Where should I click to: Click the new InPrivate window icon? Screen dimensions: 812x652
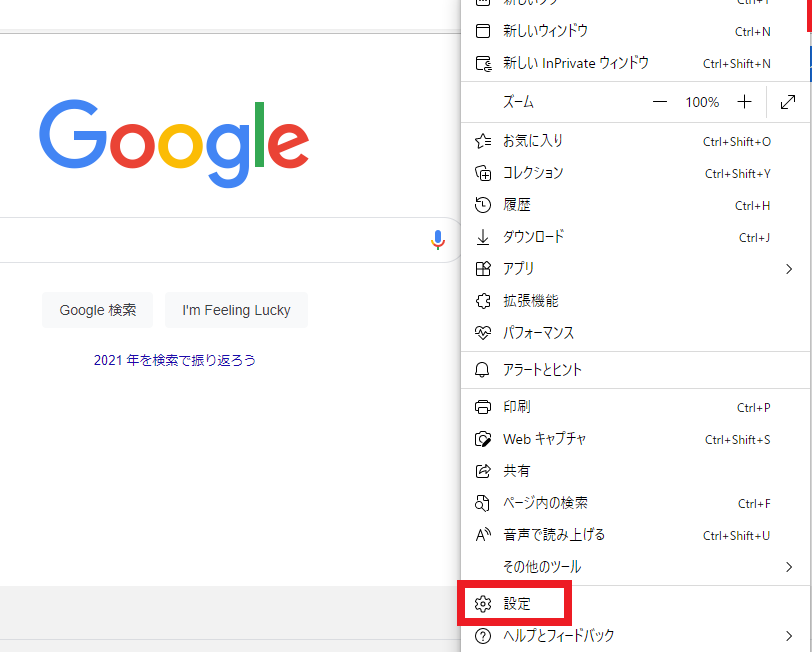(x=483, y=63)
